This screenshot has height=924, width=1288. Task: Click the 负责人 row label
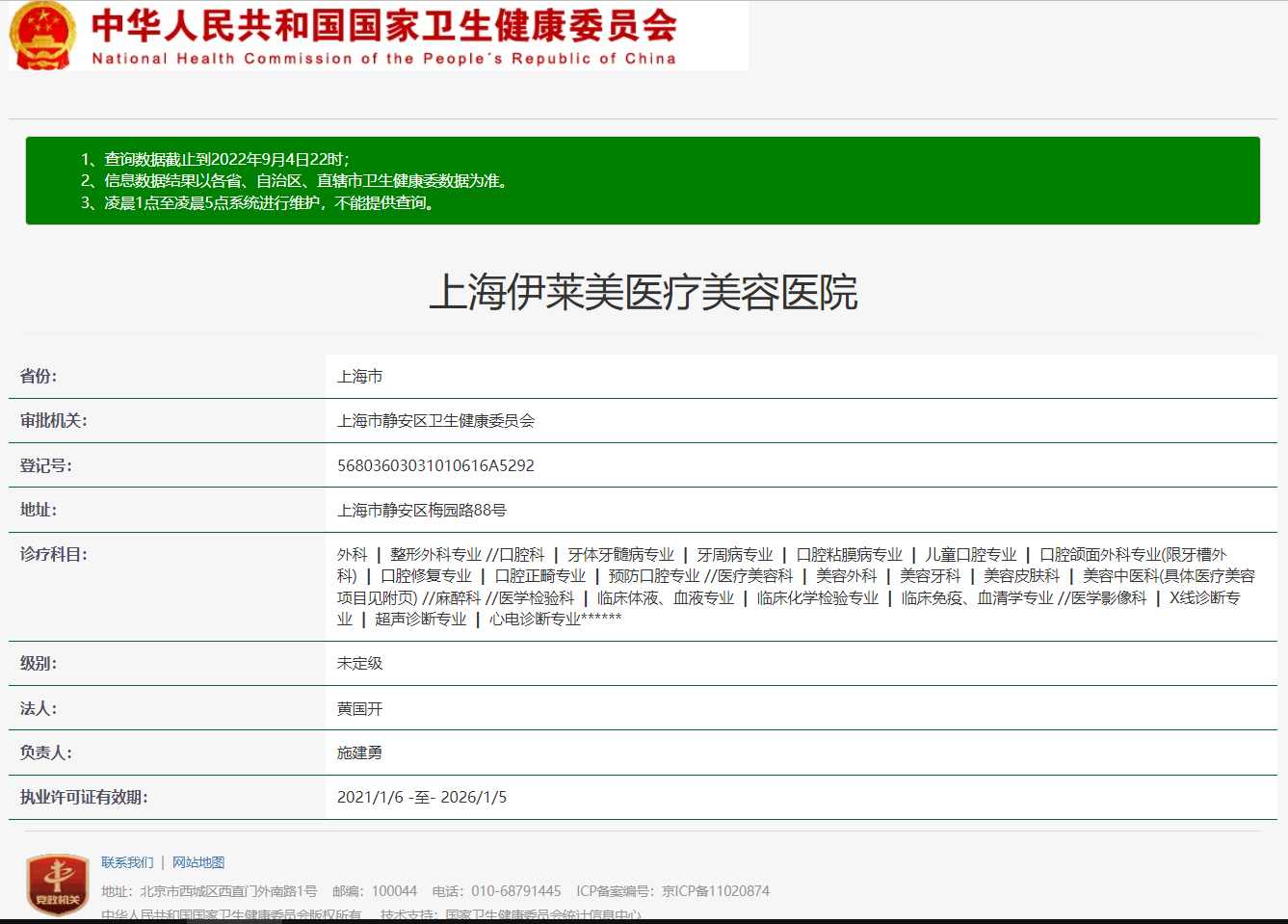[46, 752]
